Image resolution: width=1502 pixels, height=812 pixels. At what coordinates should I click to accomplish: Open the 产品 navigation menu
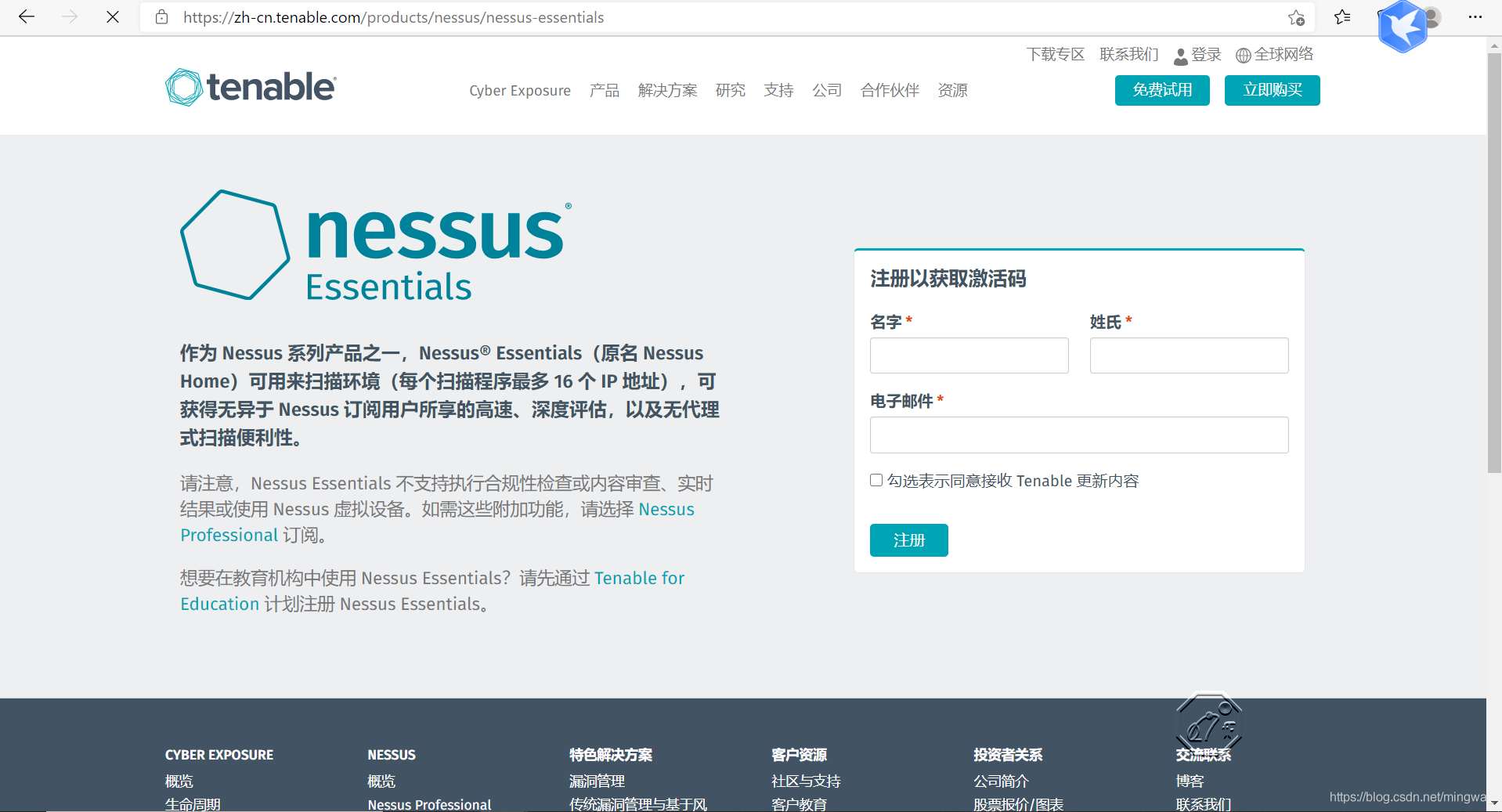pyautogui.click(x=605, y=90)
